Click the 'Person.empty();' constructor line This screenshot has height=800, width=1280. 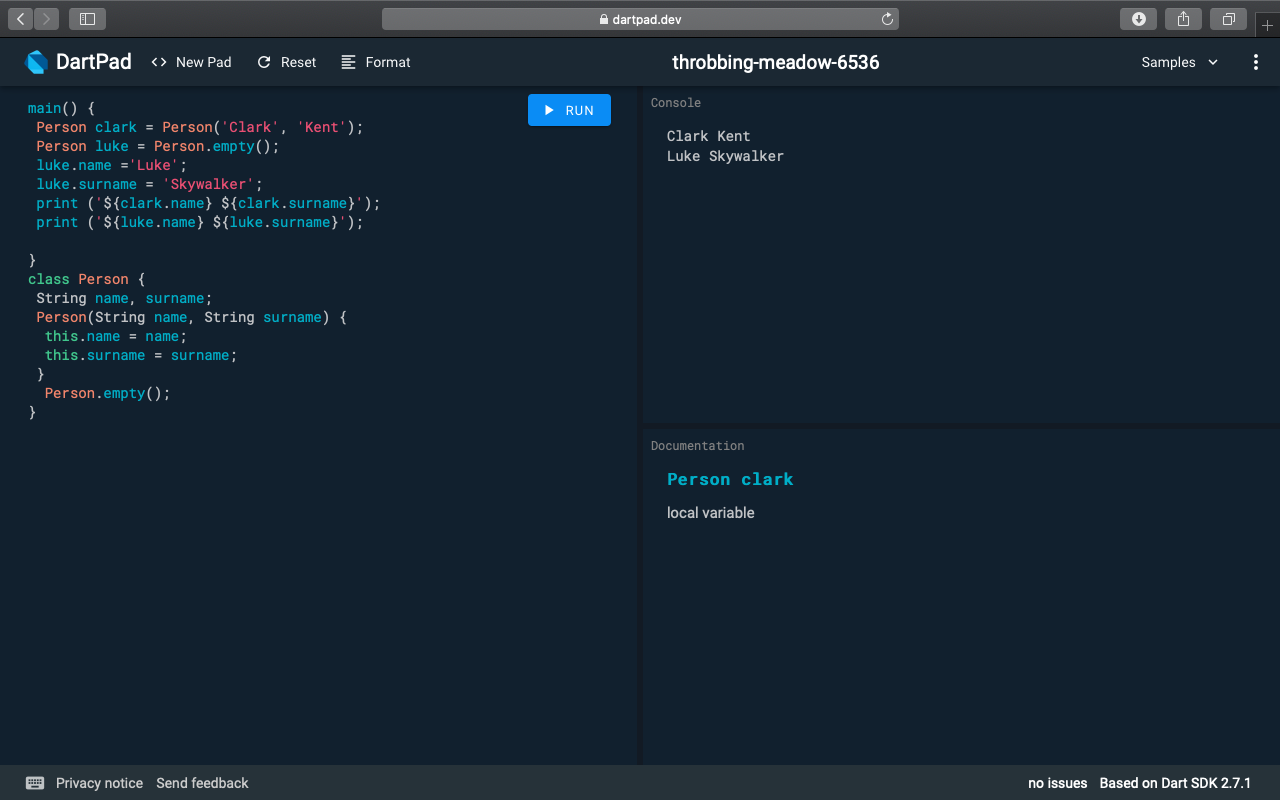point(108,393)
